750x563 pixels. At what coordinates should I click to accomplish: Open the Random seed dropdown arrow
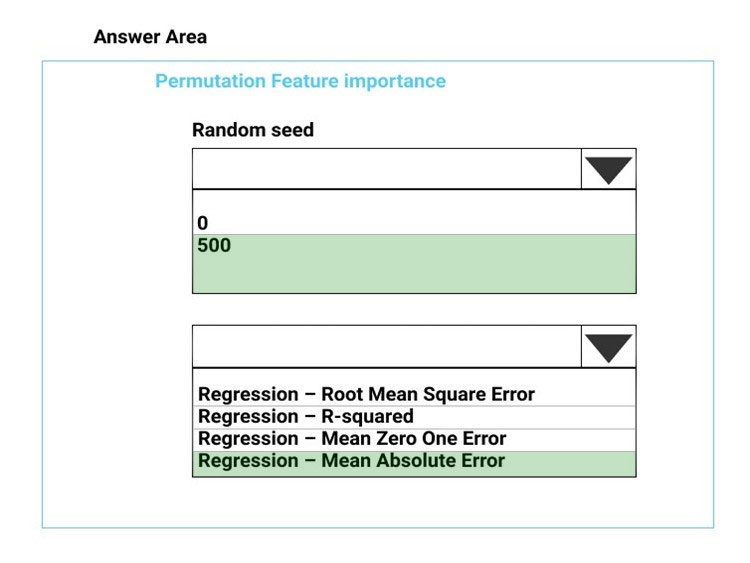(x=608, y=169)
